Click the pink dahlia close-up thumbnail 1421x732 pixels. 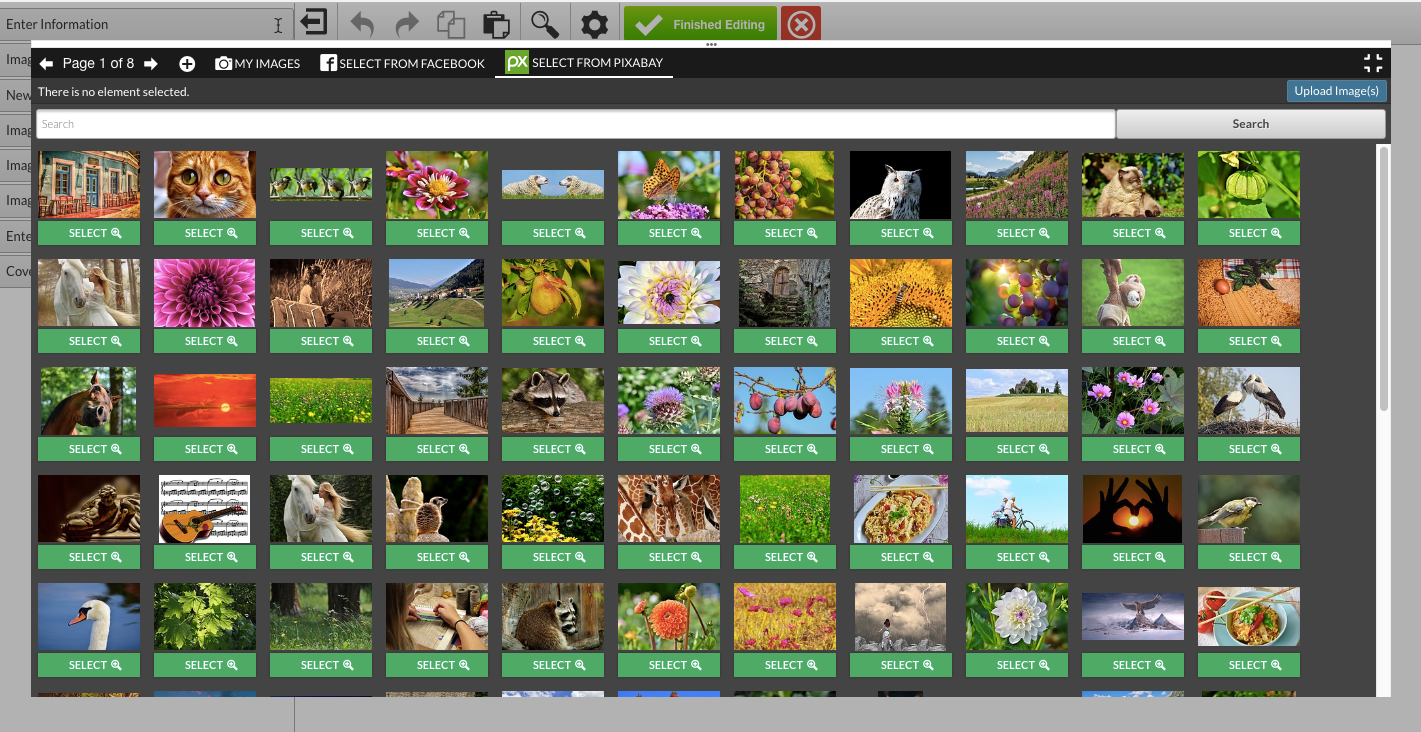tap(205, 293)
